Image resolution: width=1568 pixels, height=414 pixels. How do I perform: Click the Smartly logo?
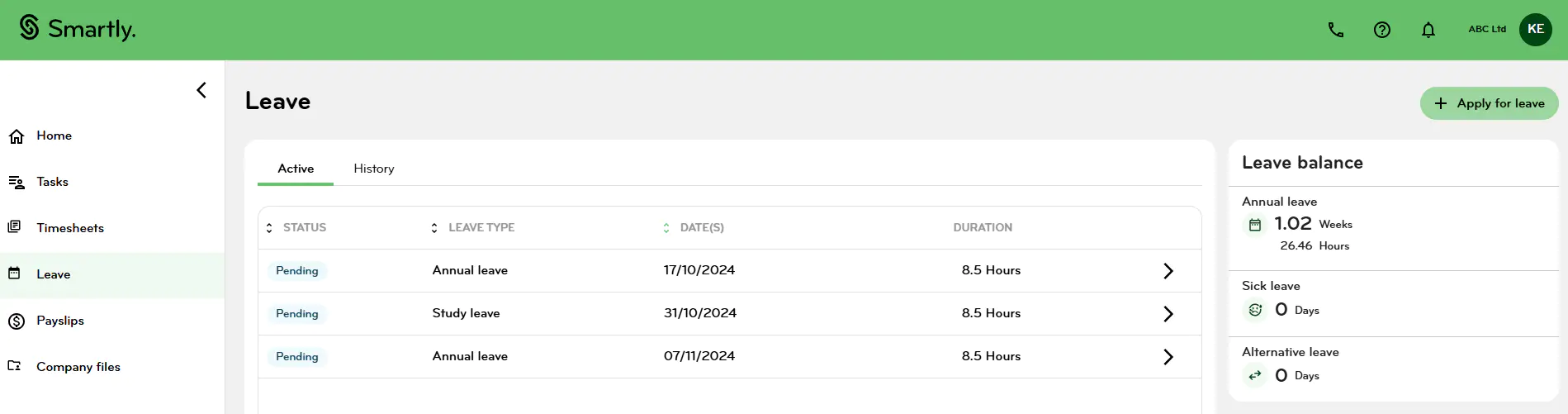(x=77, y=29)
